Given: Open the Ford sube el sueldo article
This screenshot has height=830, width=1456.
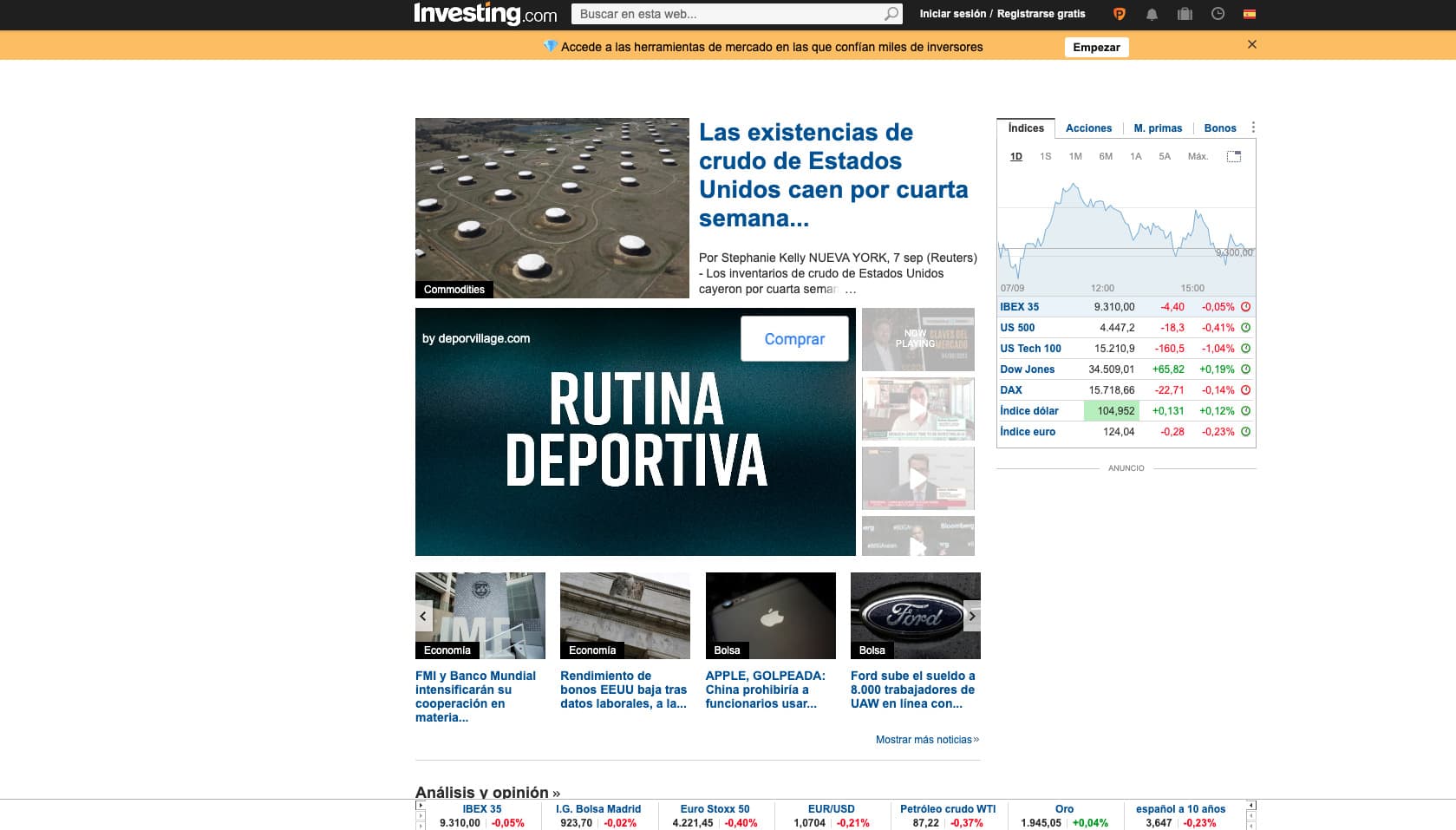Looking at the screenshot, I should tap(913, 689).
